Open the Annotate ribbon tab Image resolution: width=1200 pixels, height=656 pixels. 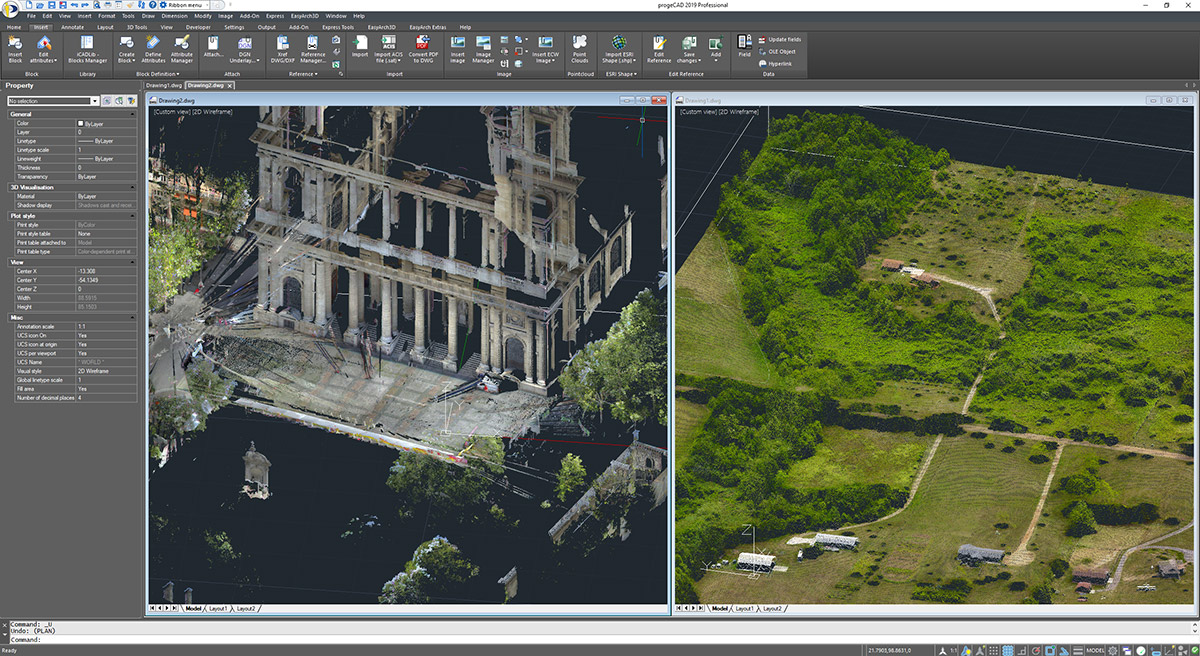point(72,27)
